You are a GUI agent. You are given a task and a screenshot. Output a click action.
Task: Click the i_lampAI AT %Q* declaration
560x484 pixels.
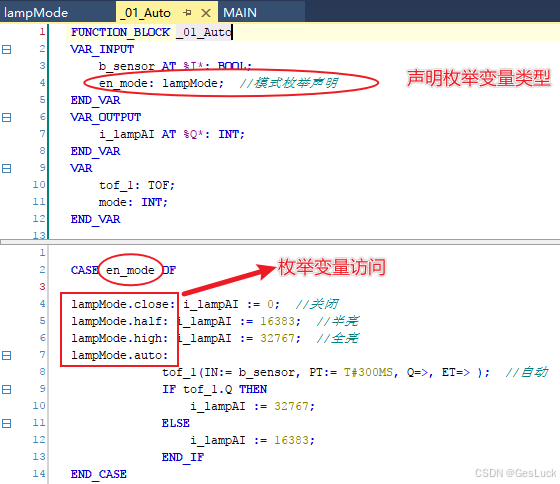[x=172, y=134]
